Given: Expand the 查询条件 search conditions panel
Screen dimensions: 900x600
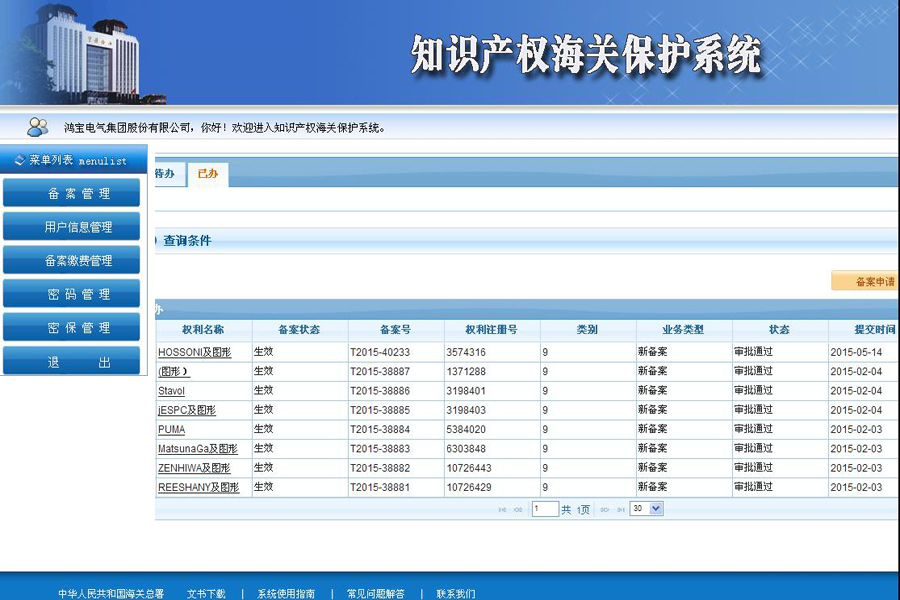Looking at the screenshot, I should 187,241.
